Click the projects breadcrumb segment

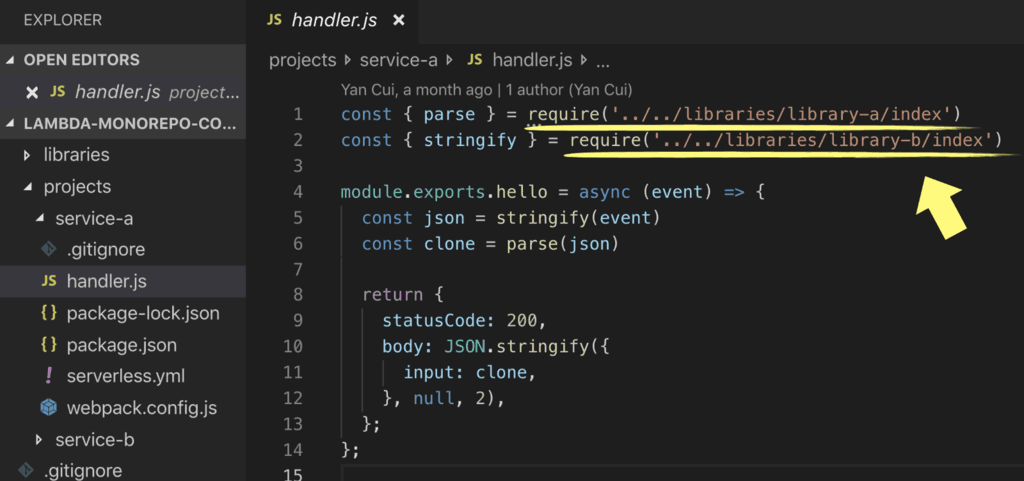[x=302, y=60]
